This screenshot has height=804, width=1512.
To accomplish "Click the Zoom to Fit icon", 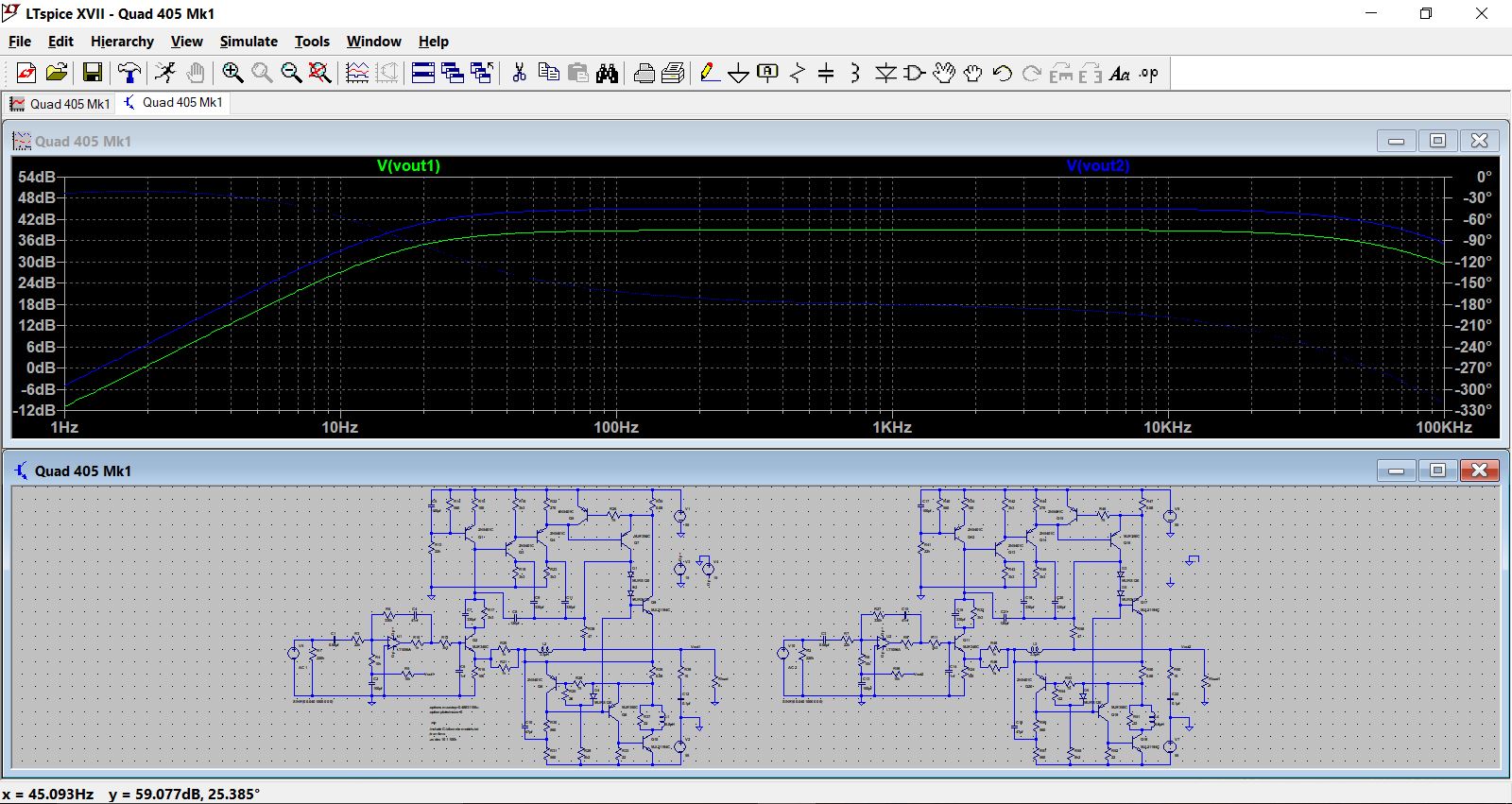I will [320, 73].
